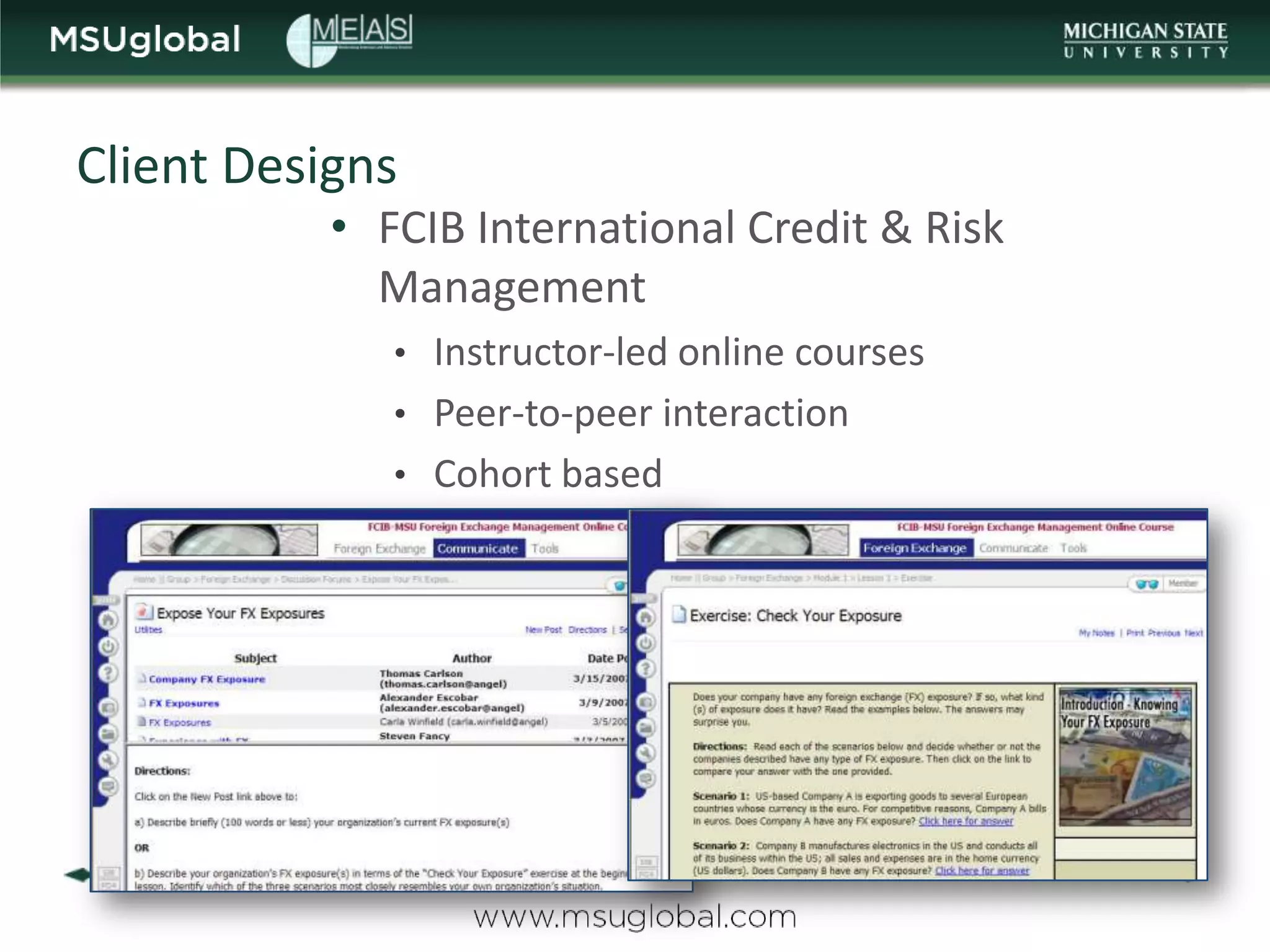The width and height of the screenshot is (1270, 952).
Task: Click the Print link in Exercise window
Action: pos(1135,633)
